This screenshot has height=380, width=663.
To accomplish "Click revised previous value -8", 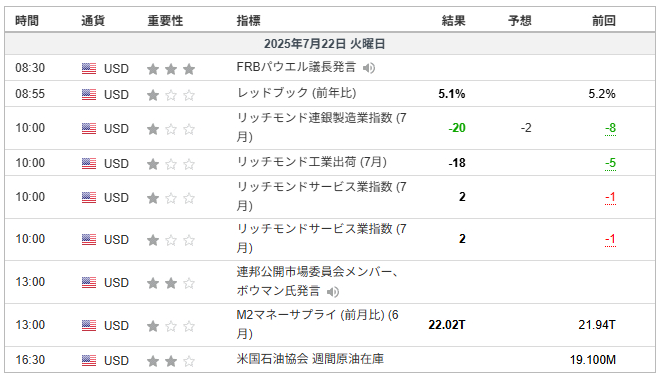I will click(x=610, y=128).
